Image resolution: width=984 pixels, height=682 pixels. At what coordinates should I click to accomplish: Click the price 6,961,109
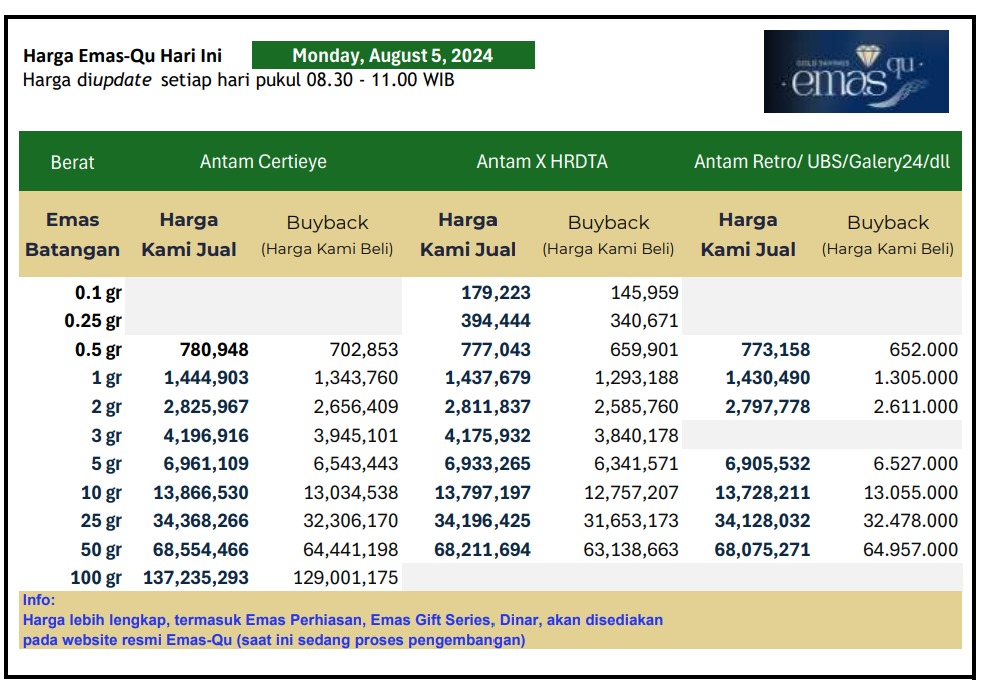[x=206, y=464]
